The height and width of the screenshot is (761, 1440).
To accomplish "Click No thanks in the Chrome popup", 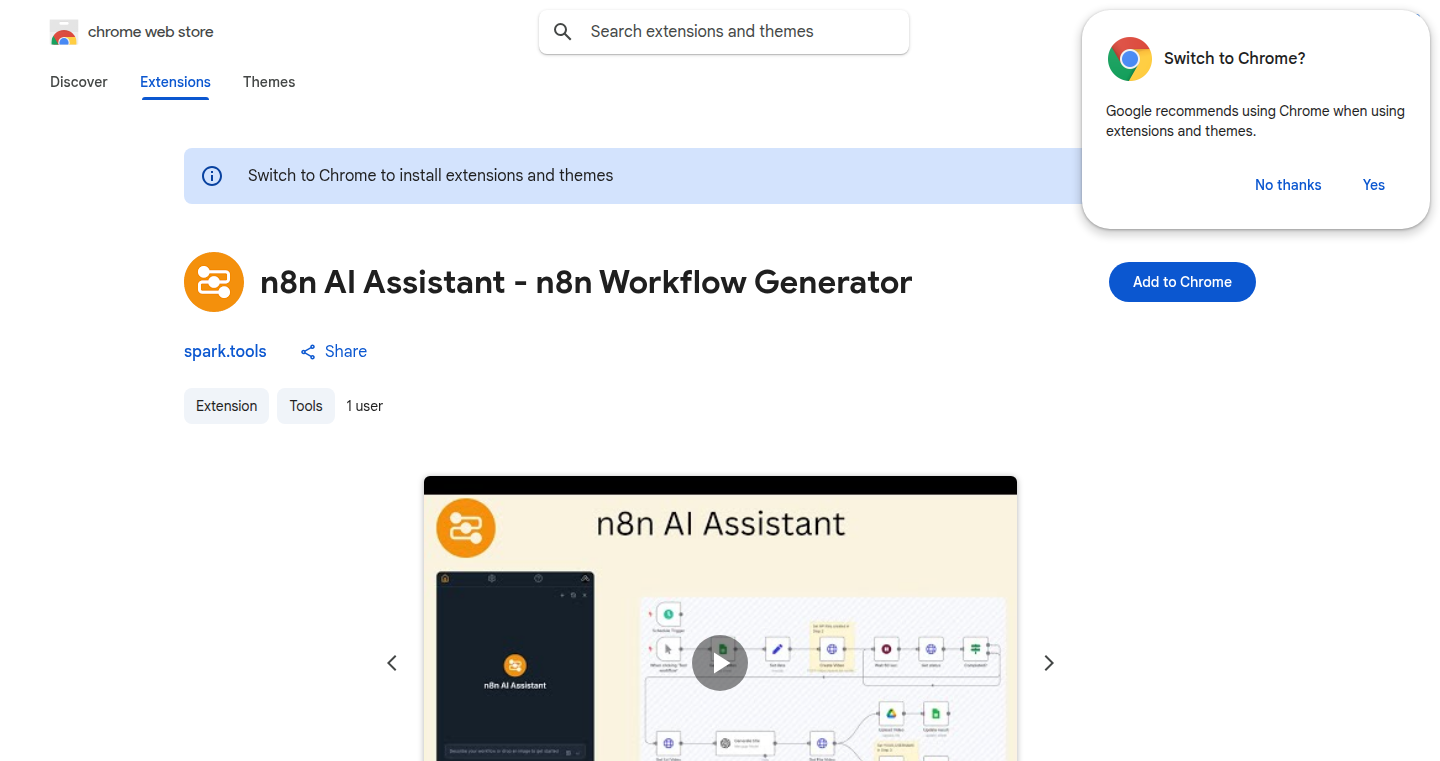I will 1288,185.
